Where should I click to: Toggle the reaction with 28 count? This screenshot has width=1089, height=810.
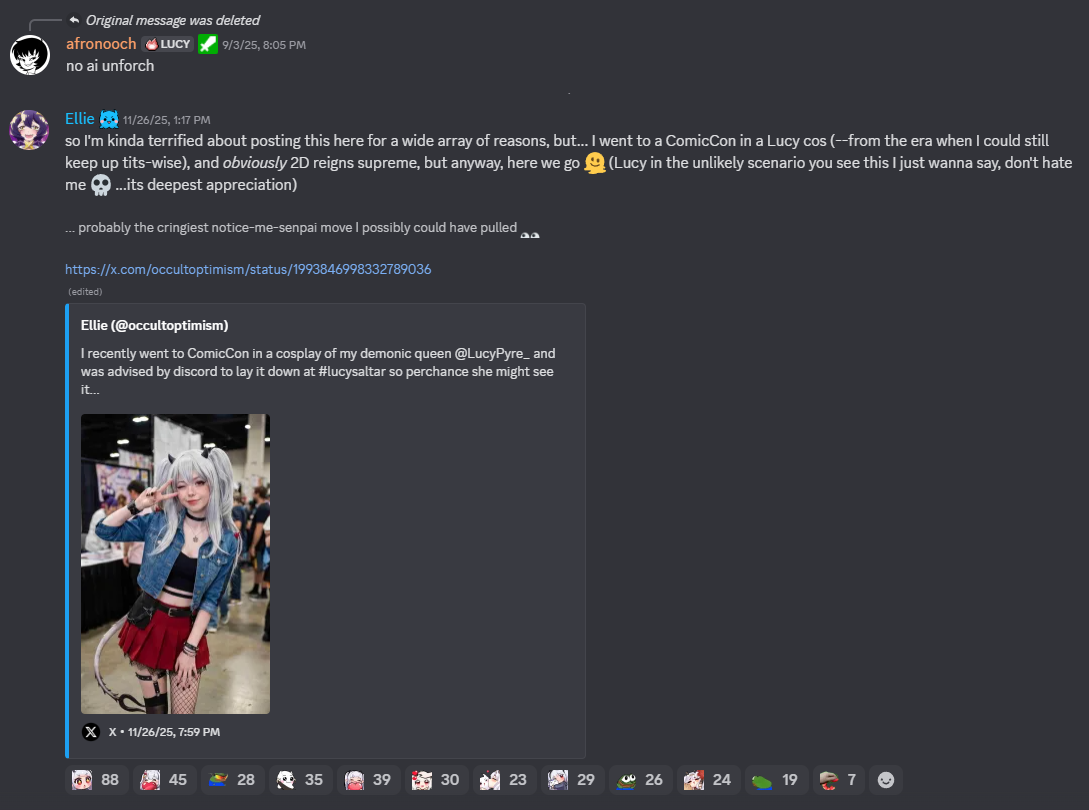click(231, 779)
